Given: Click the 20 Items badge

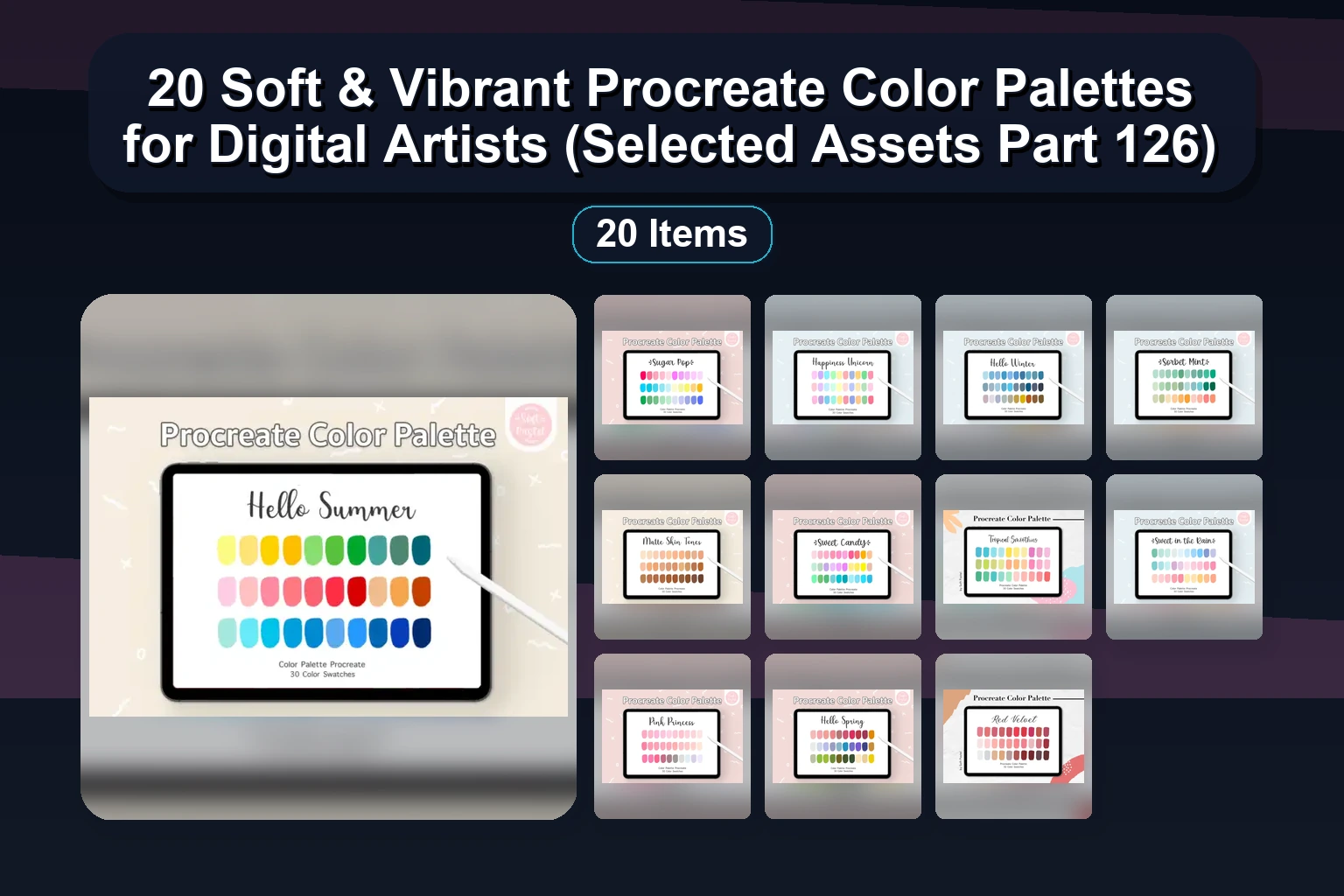Looking at the screenshot, I should point(672,234).
